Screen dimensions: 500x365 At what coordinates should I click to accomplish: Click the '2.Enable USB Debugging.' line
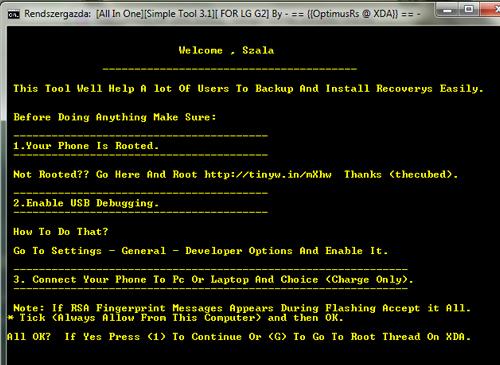(86, 203)
